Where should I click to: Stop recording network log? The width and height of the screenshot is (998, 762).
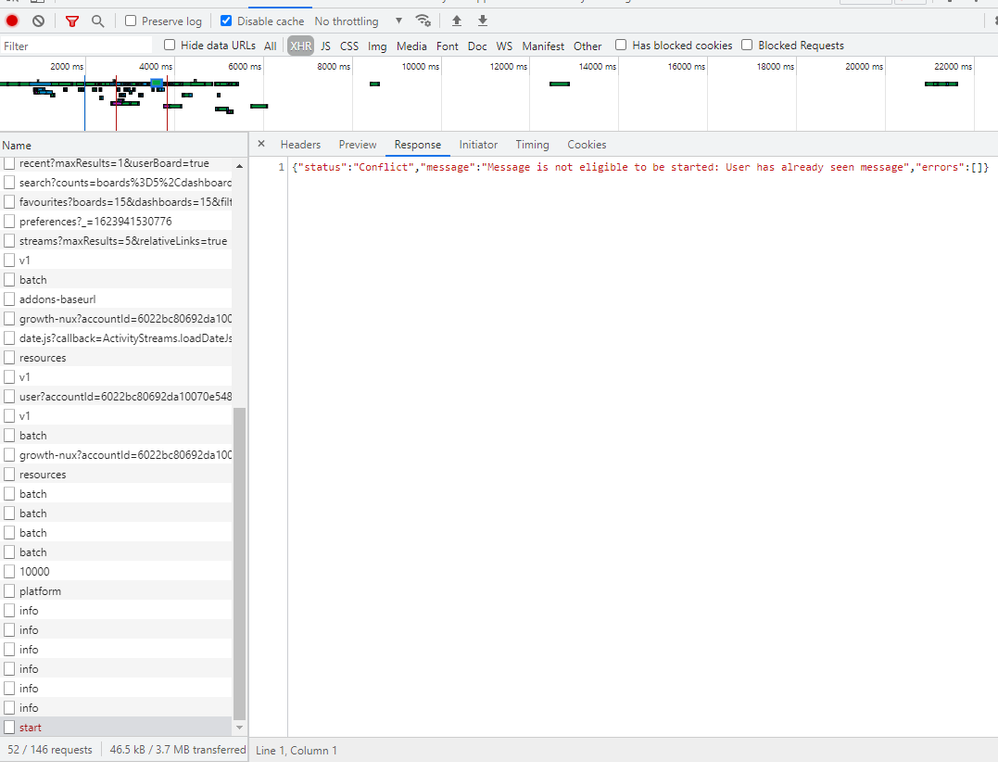[x=12, y=21]
